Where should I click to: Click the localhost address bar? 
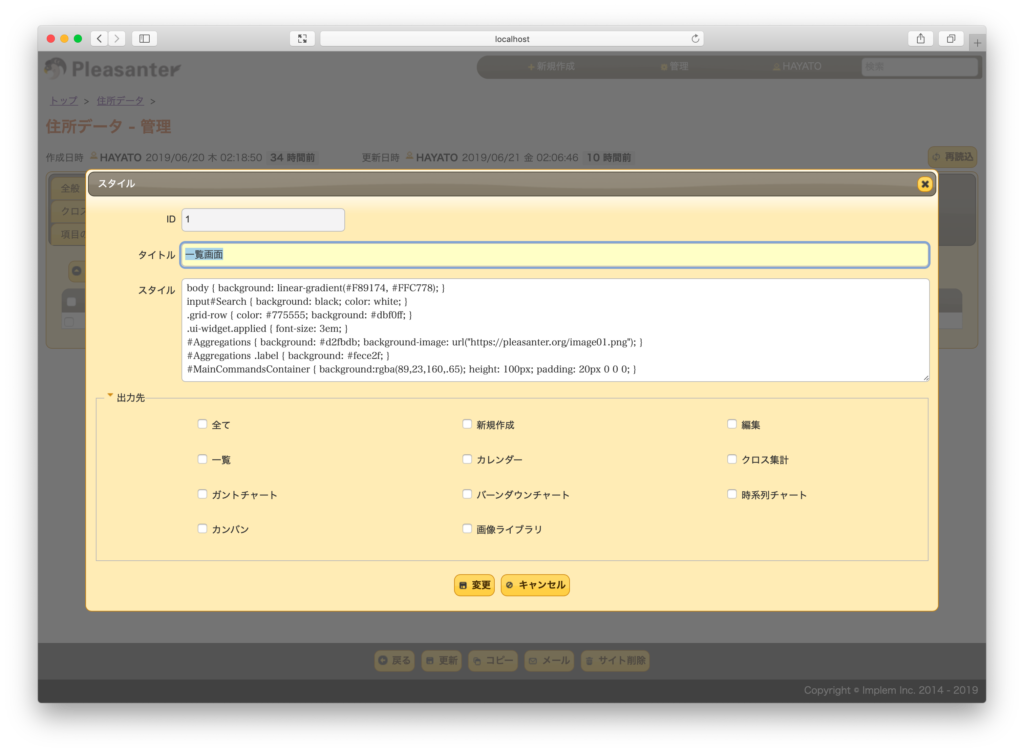511,39
